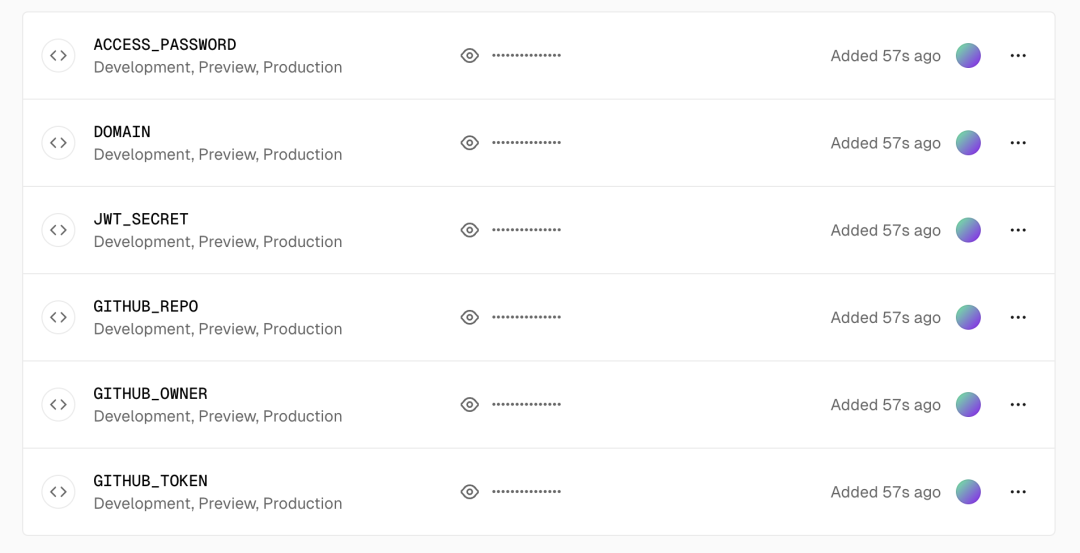Click the code brackets icon beside ACCESS_PASSWORD
The width and height of the screenshot is (1080, 553).
click(59, 56)
